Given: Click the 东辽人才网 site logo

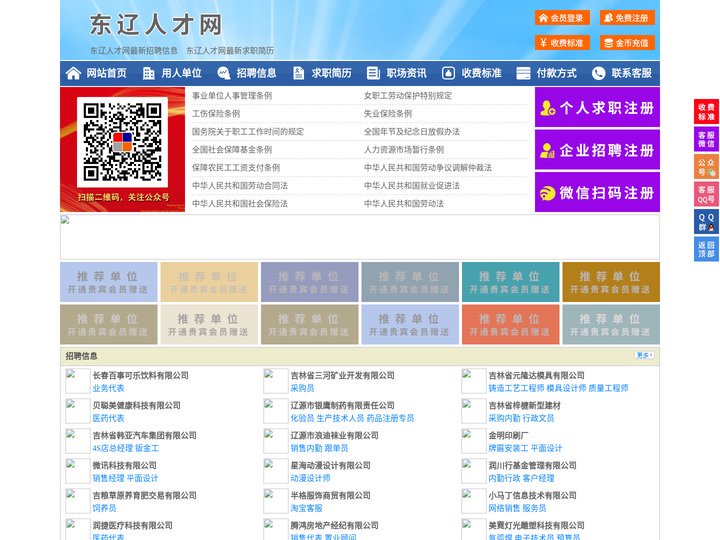Looking at the screenshot, I should pos(156,24).
